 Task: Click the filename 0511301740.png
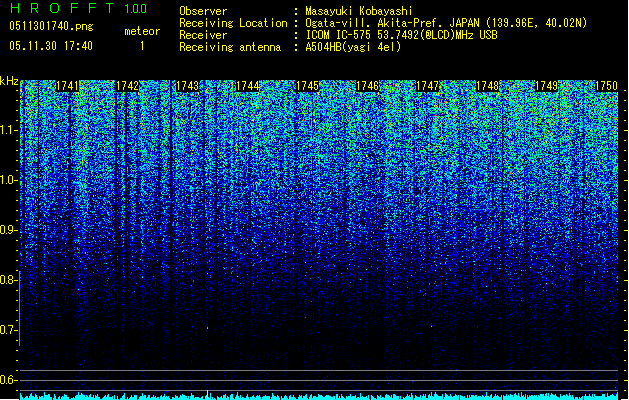coord(51,26)
